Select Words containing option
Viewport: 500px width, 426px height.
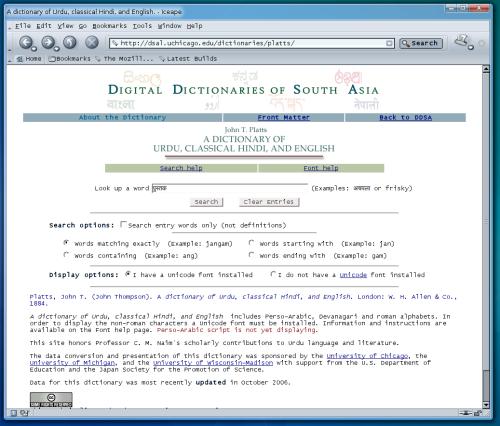[x=66, y=255]
